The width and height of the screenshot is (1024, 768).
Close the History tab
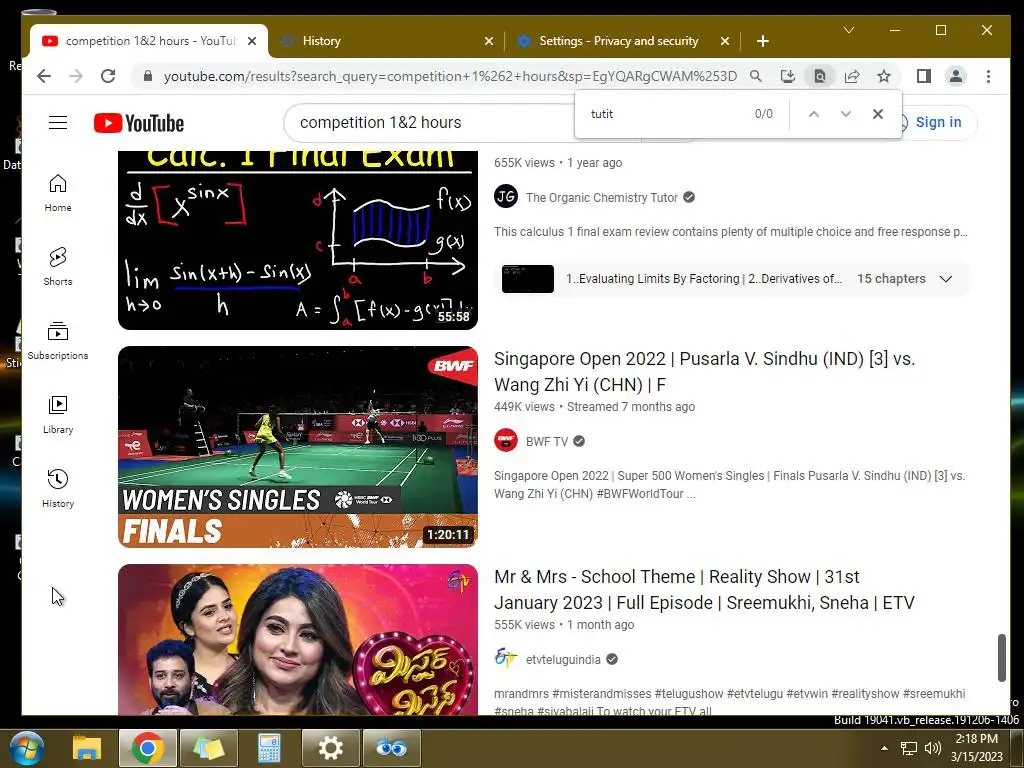point(488,41)
